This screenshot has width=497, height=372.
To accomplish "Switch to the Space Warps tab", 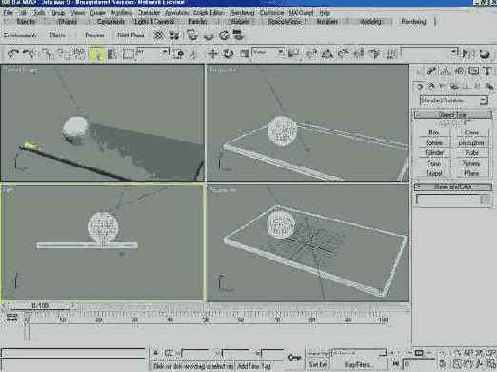I will tap(284, 22).
